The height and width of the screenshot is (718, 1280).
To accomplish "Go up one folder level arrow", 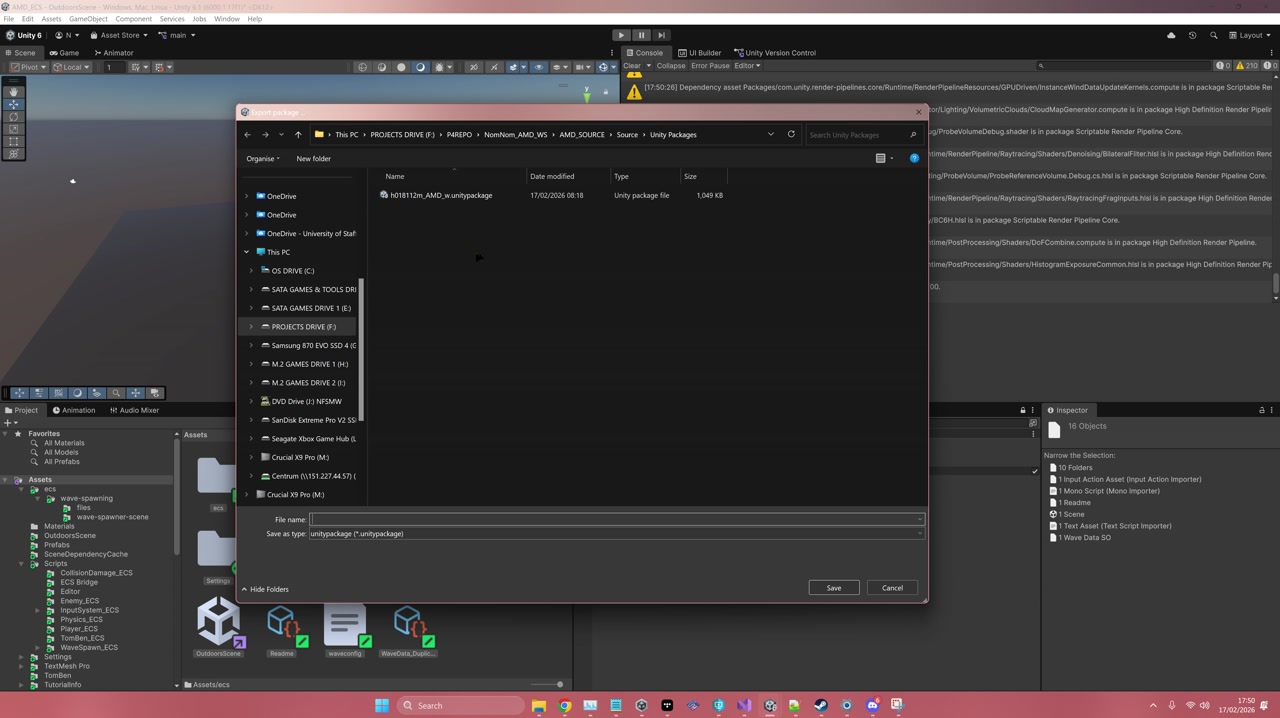I will tap(298, 134).
